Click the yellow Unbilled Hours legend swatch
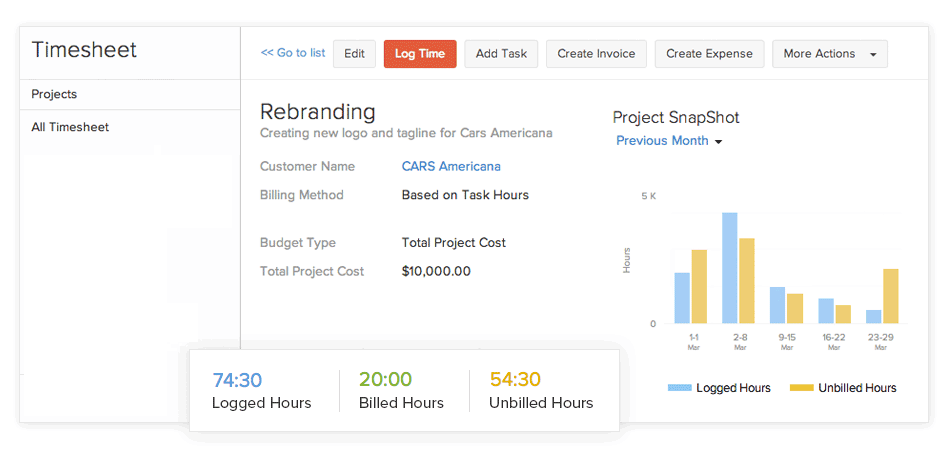950x450 pixels. click(x=802, y=388)
